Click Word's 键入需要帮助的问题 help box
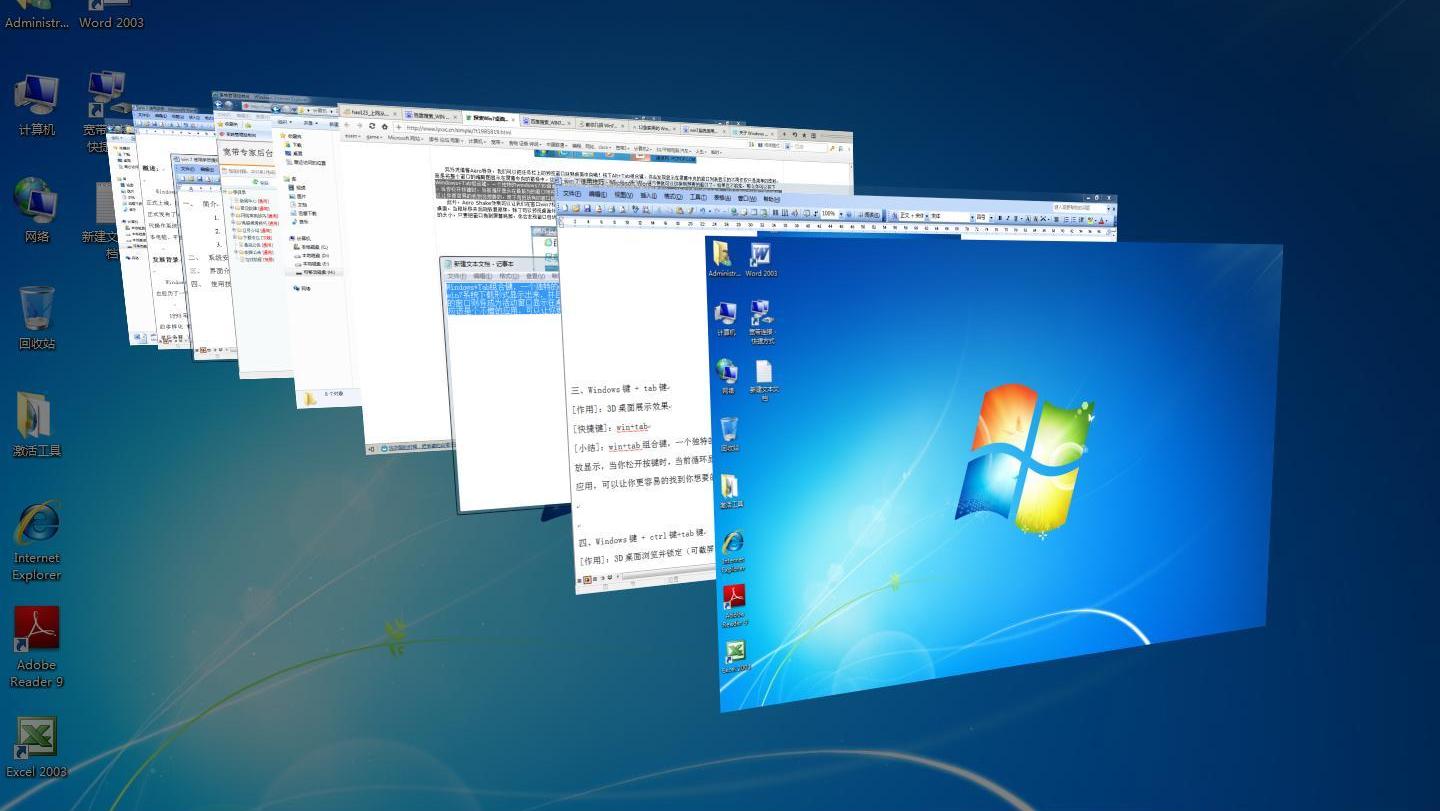The width and height of the screenshot is (1440, 811). coord(1079,208)
